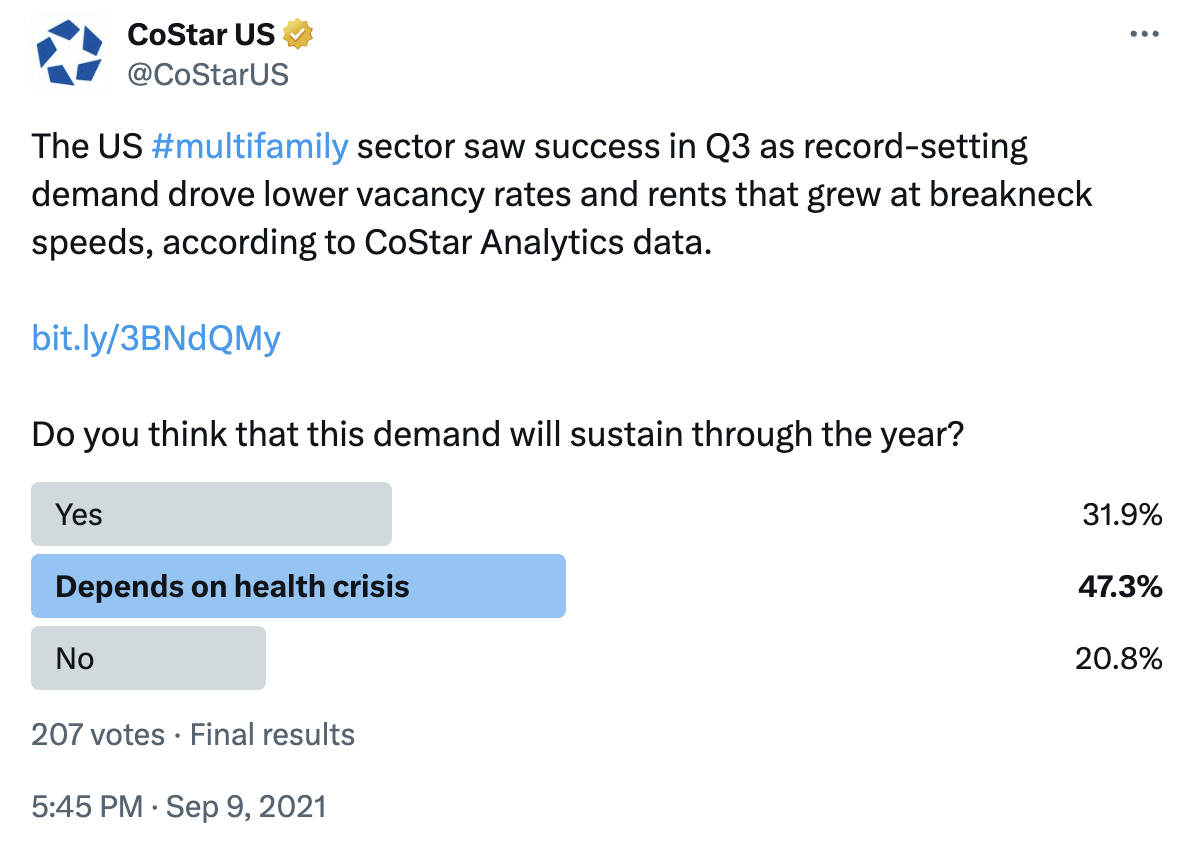Open the #multifamily hashtag
1190x854 pixels.
click(250, 147)
